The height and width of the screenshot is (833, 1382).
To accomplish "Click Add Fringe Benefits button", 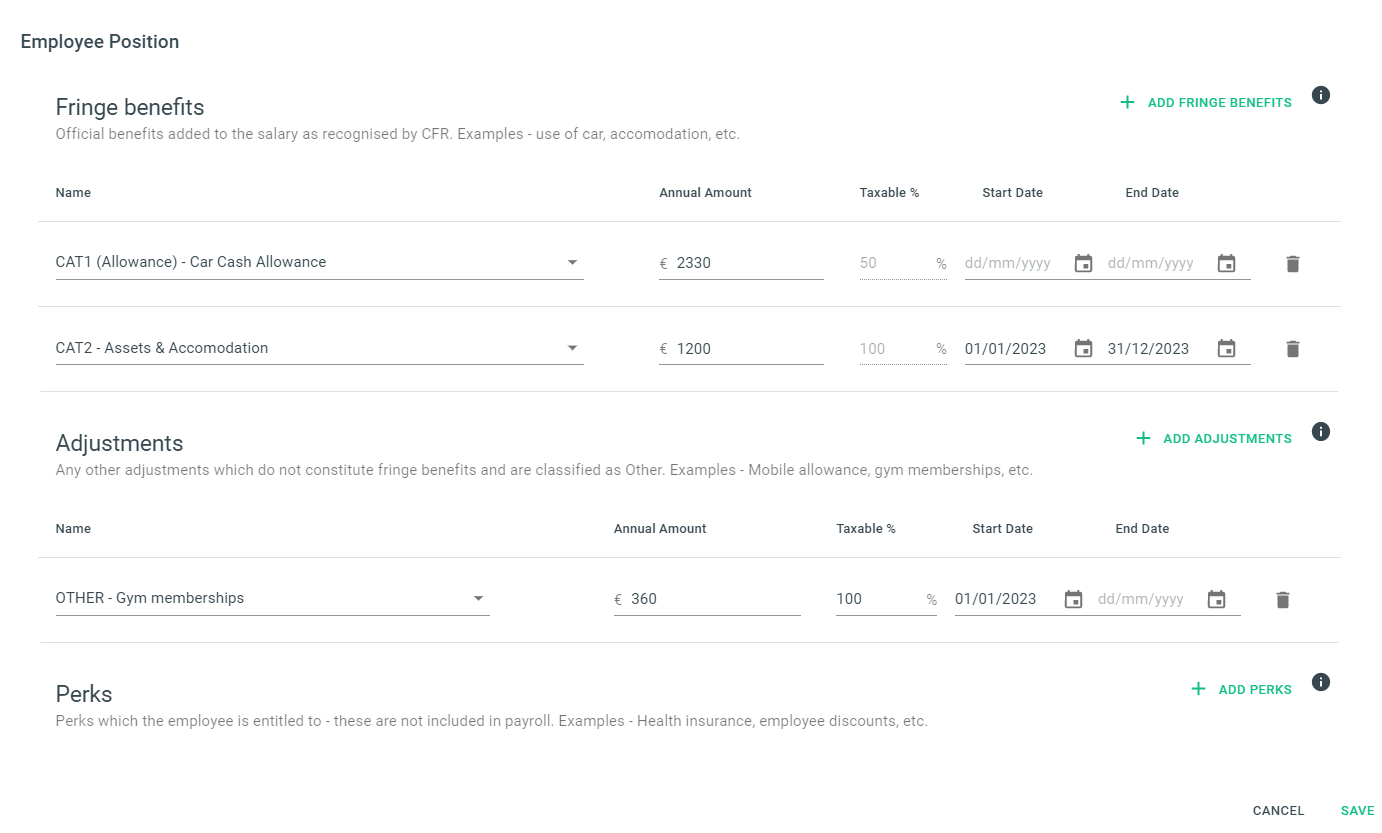I will [x=1205, y=102].
